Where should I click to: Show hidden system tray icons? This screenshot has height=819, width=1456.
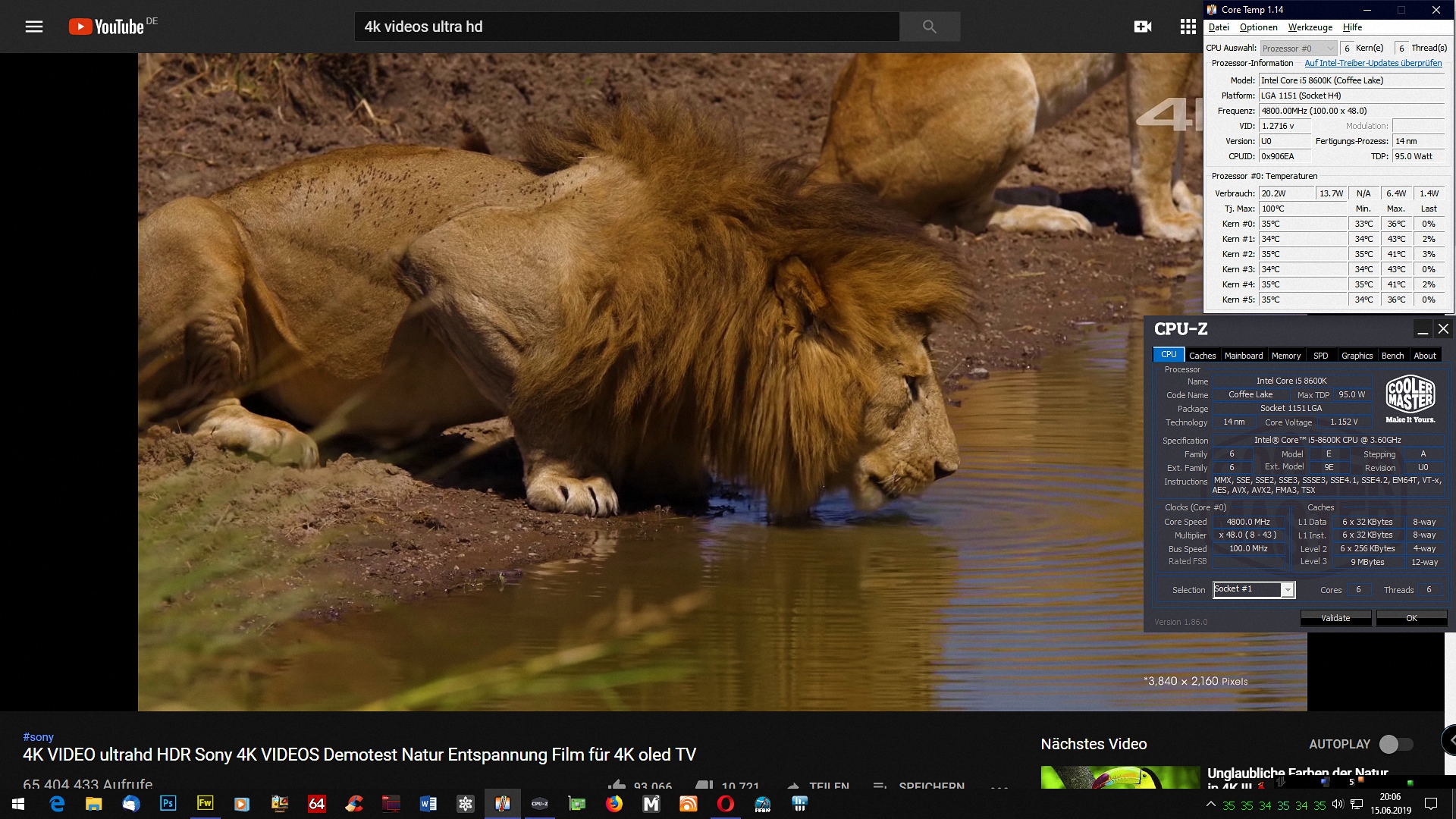[1210, 804]
